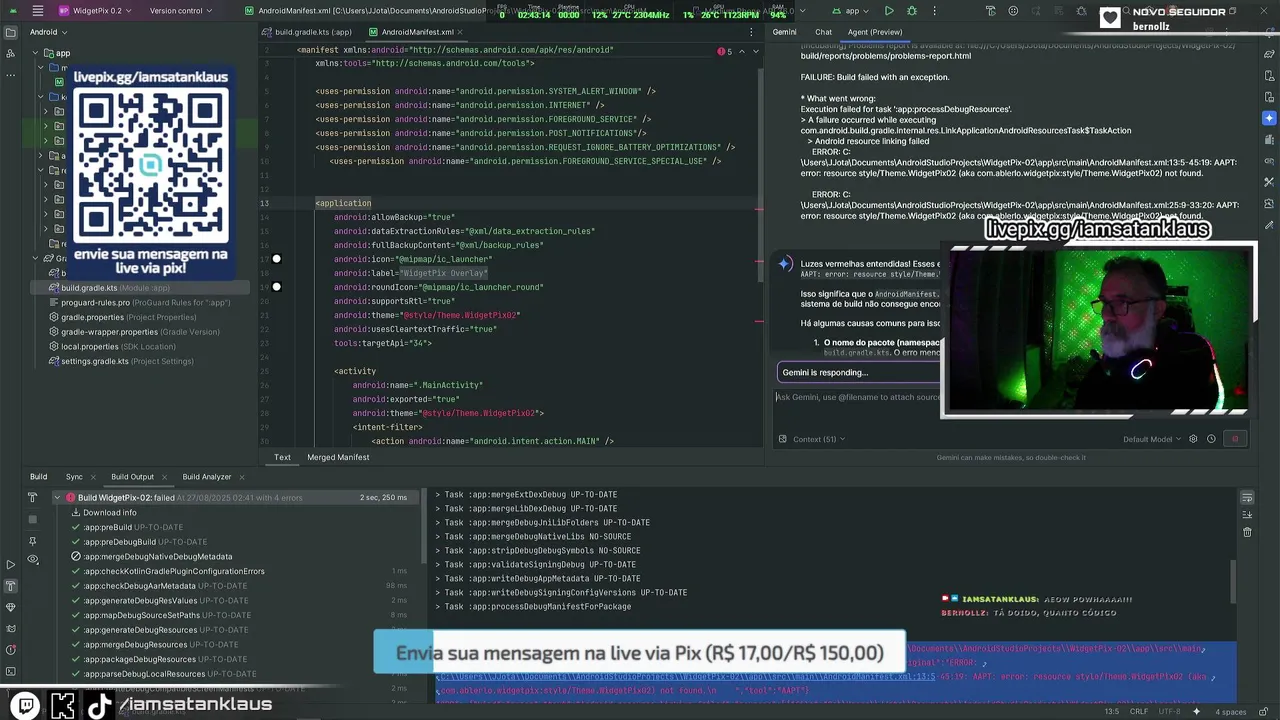Clear build output with trash icon
The image size is (1280, 720).
click(1247, 532)
